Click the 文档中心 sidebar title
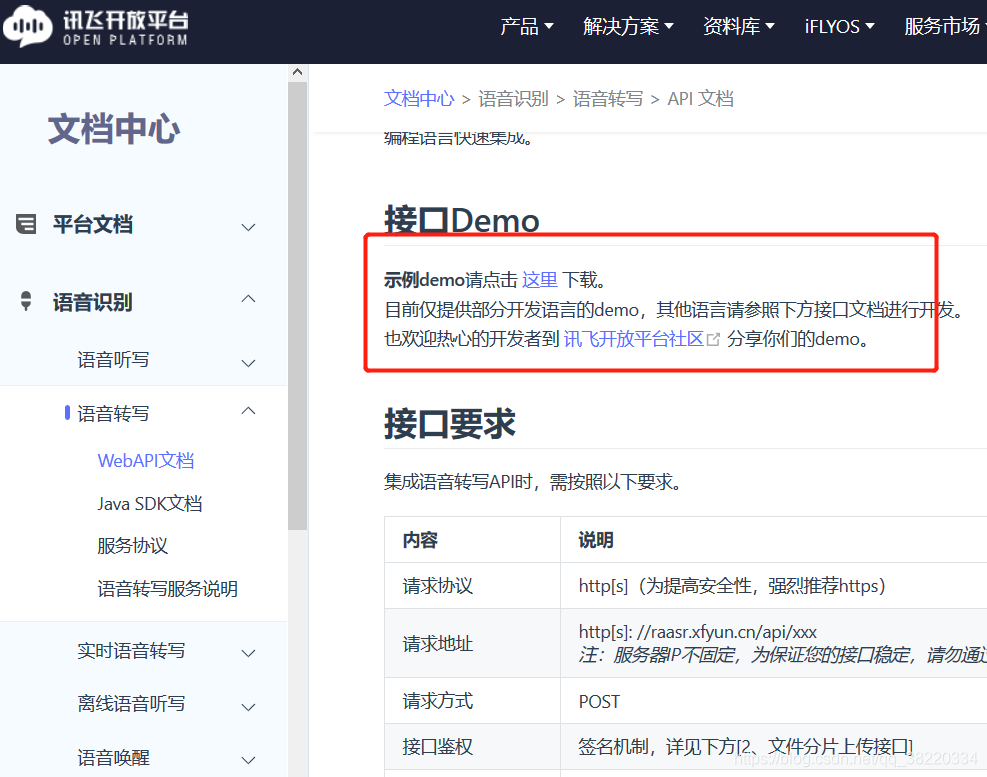The width and height of the screenshot is (987, 777). tap(114, 129)
